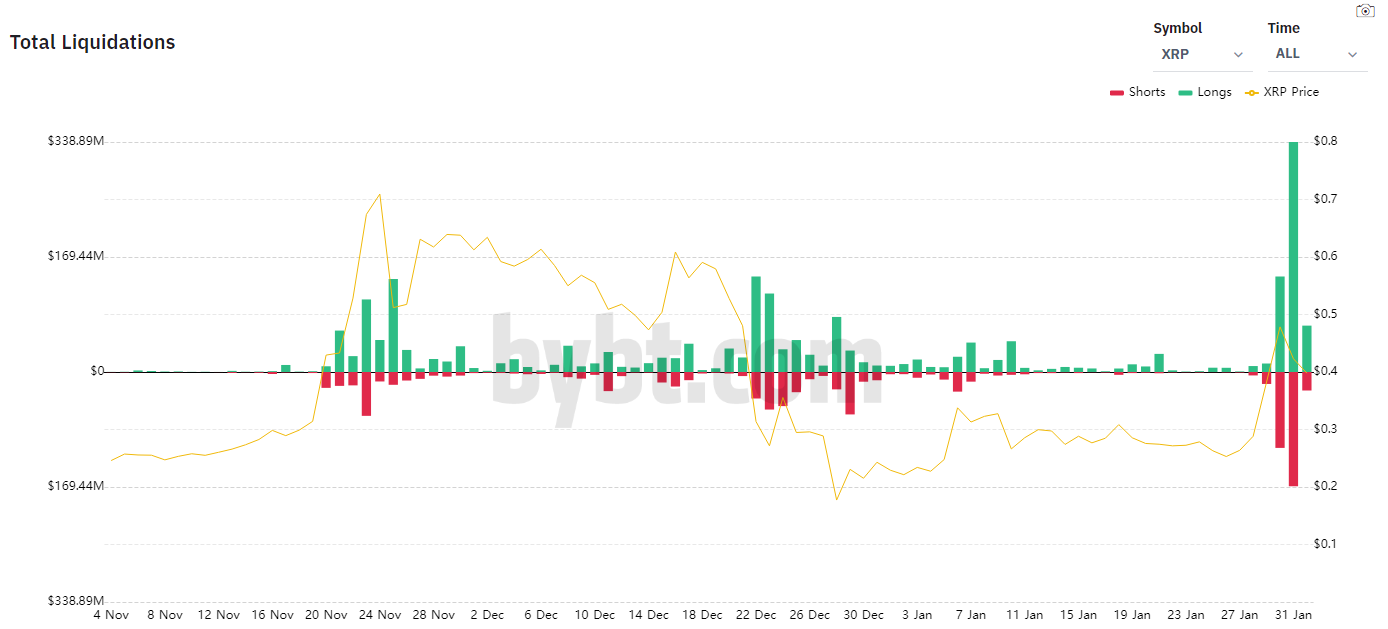The width and height of the screenshot is (1388, 629).
Task: Click the yellow price line marker in legend
Action: pyautogui.click(x=1251, y=91)
